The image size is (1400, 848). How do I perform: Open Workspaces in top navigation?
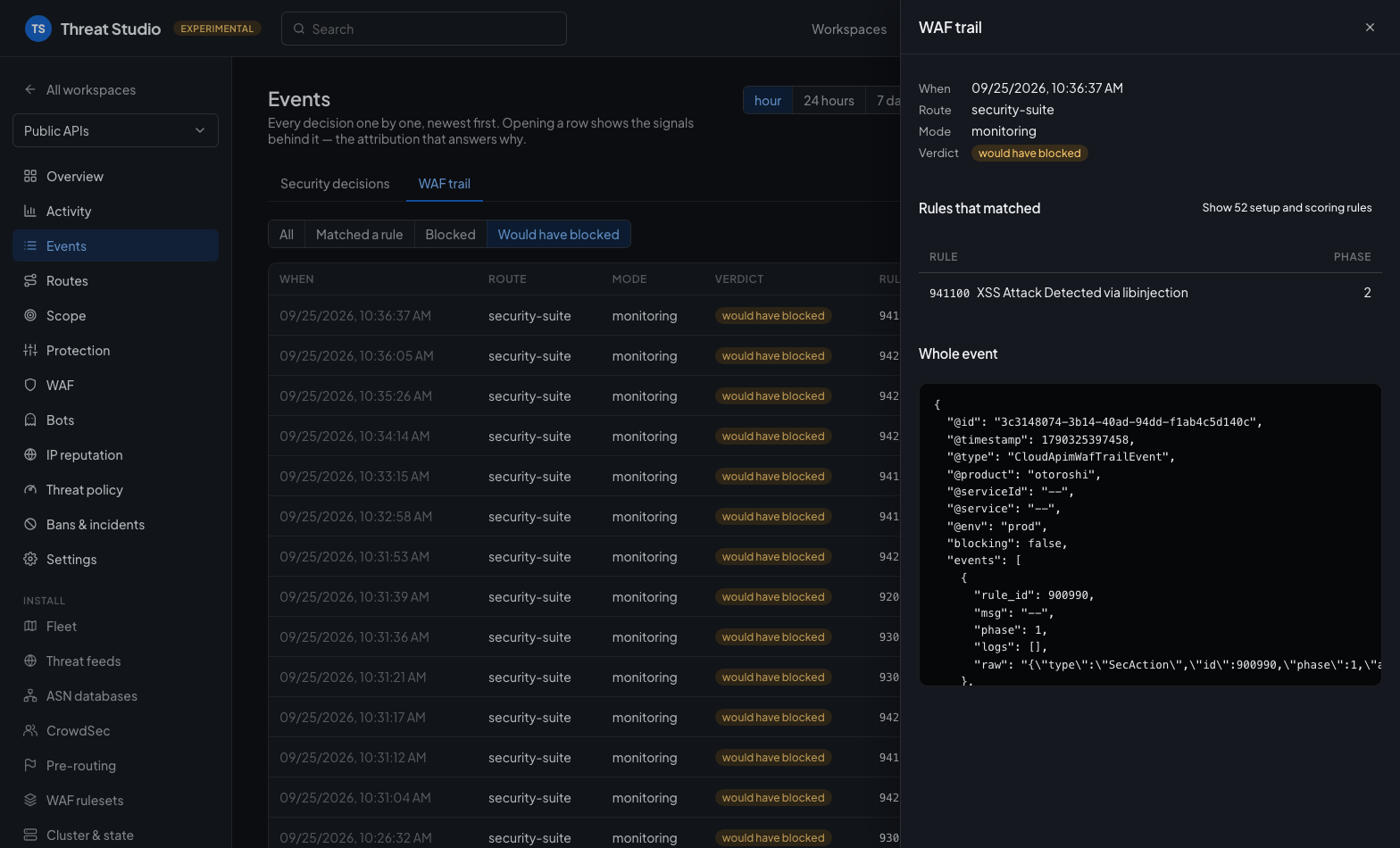849,29
